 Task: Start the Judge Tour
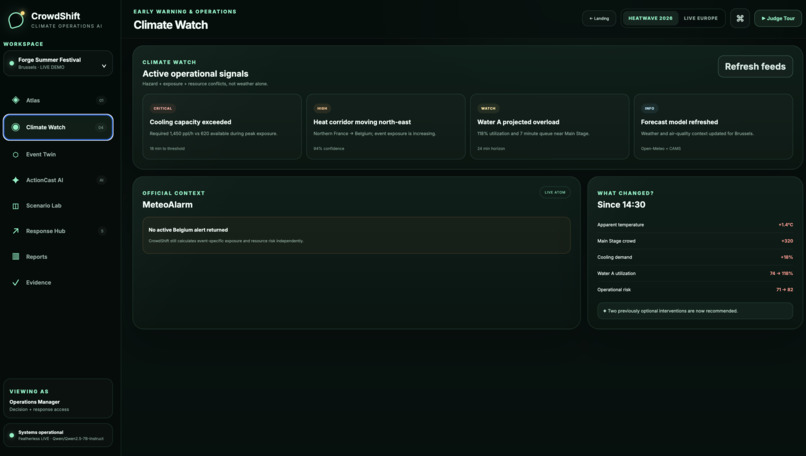778,18
